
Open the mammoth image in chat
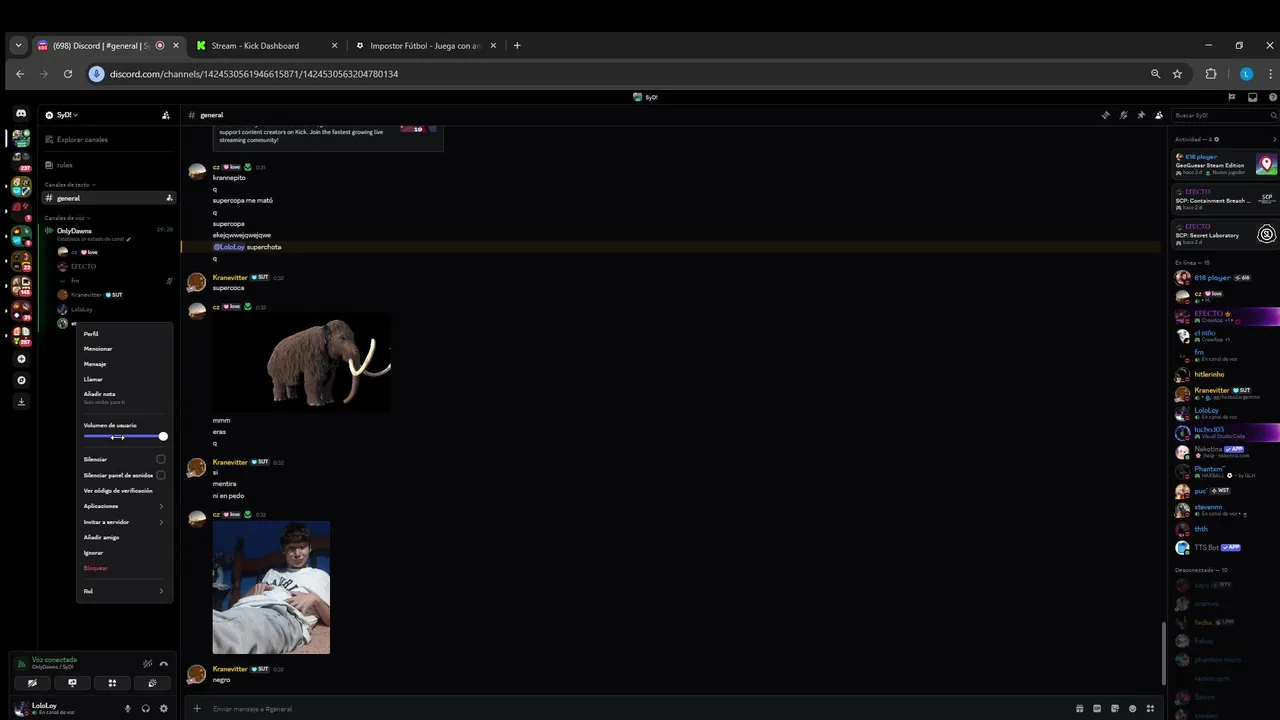click(302, 362)
